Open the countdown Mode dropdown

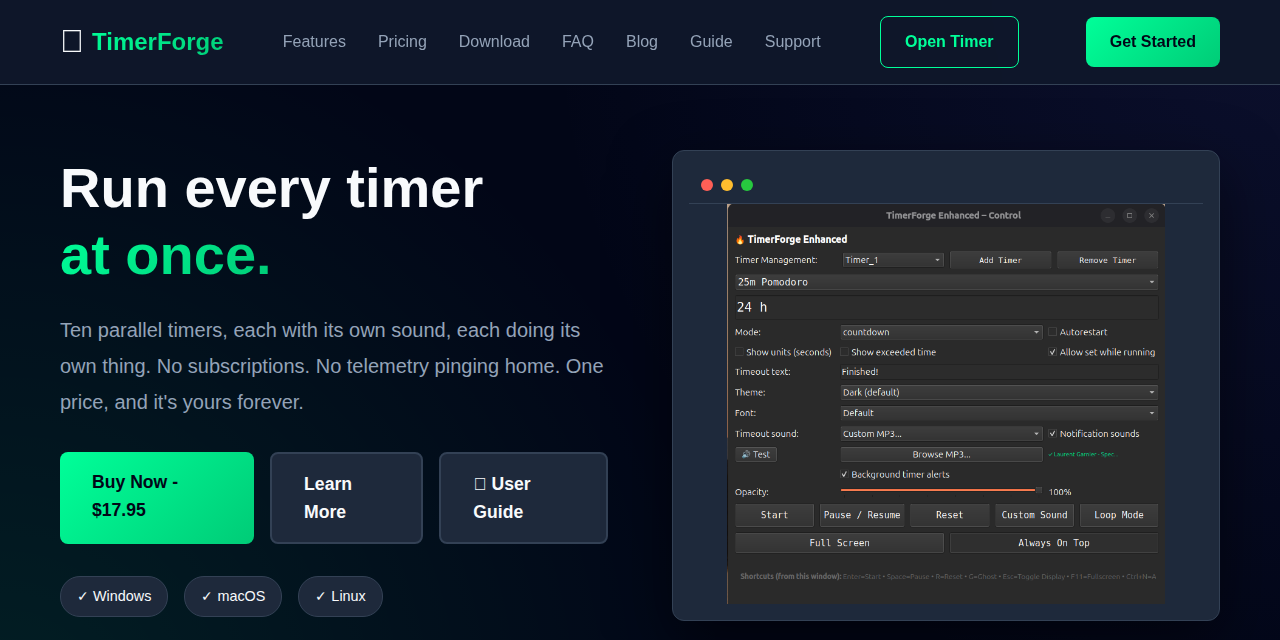[x=941, y=332]
